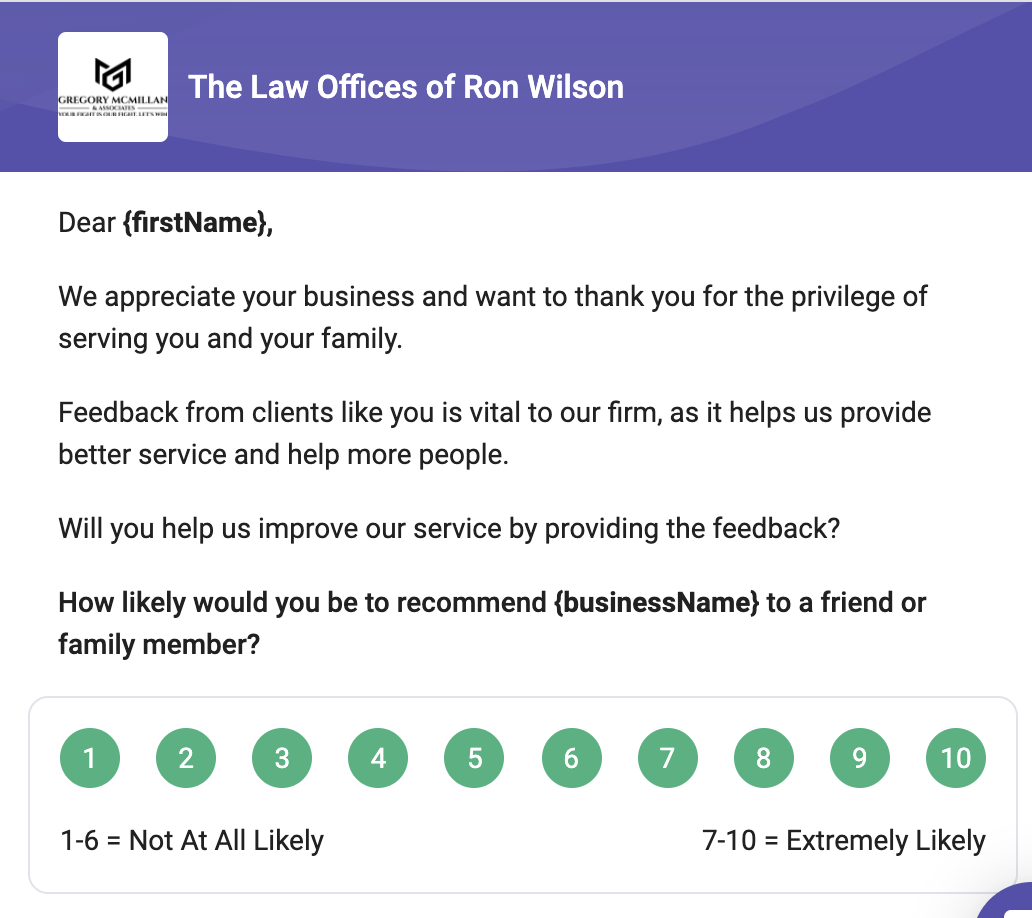Click the {businessName} placeholder in the question

coord(656,603)
